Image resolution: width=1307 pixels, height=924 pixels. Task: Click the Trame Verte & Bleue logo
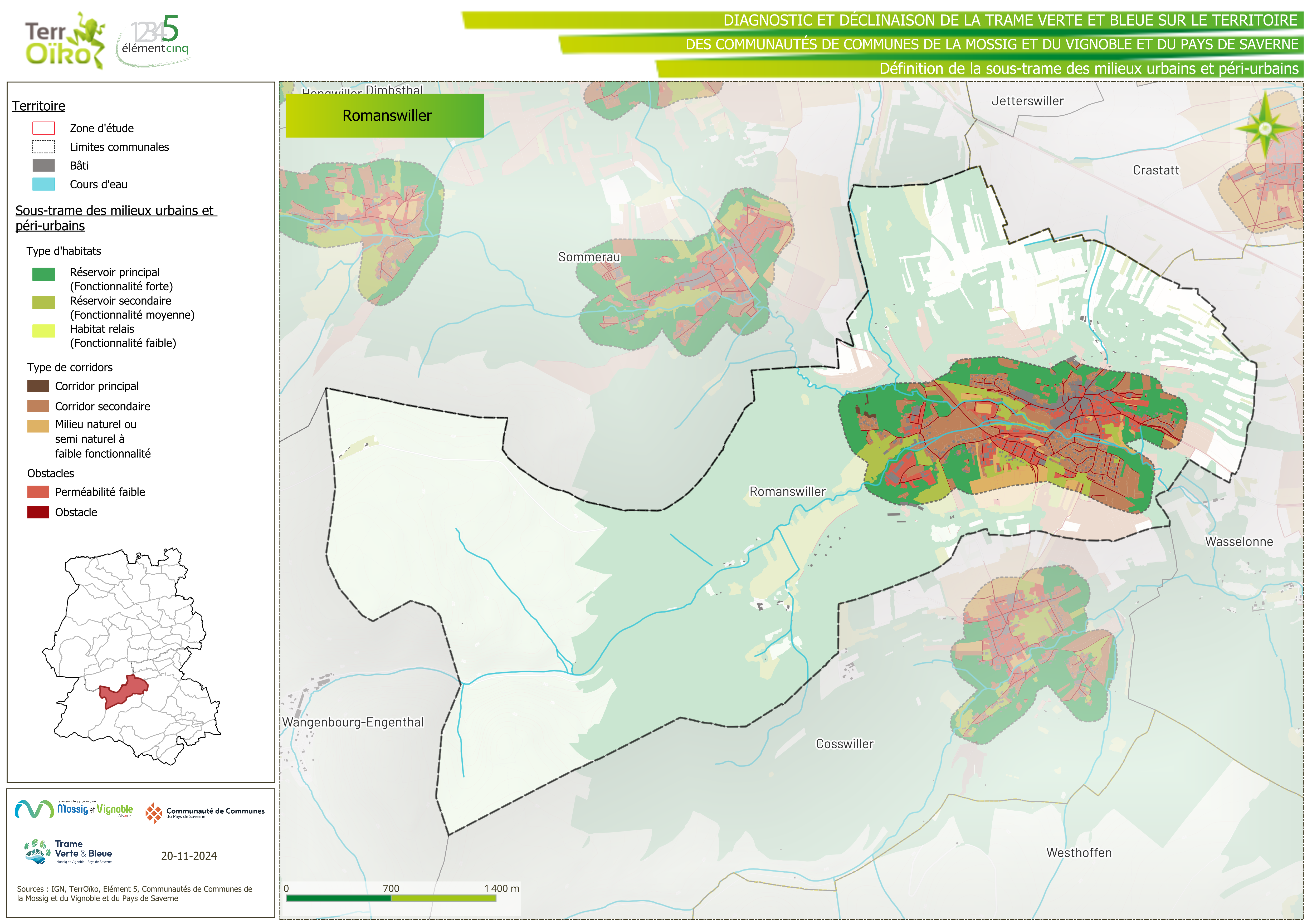[x=68, y=852]
